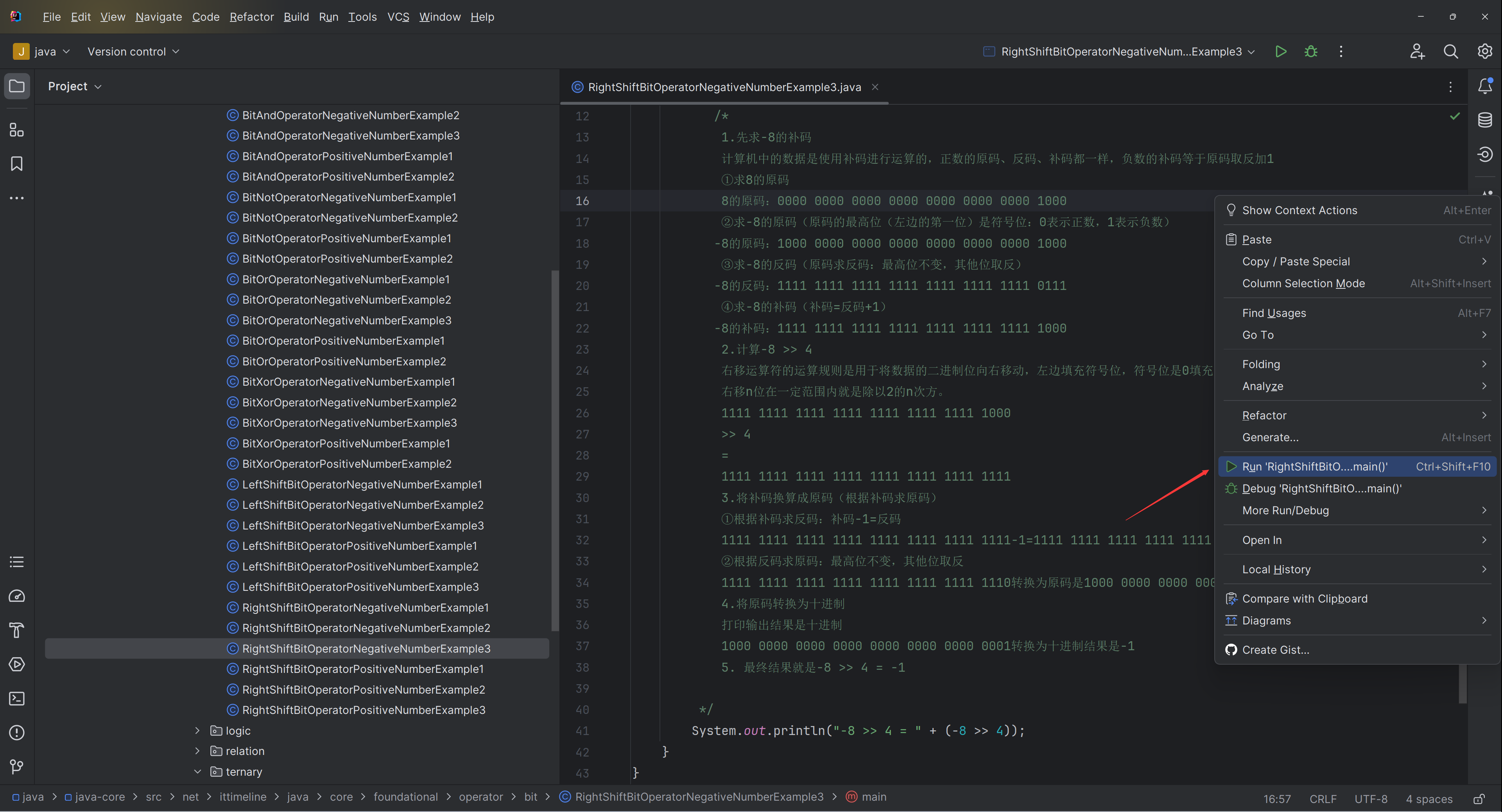Select BitNotOperatorPositiveNumberExample1 in tree
This screenshot has width=1502, height=812.
click(x=339, y=238)
